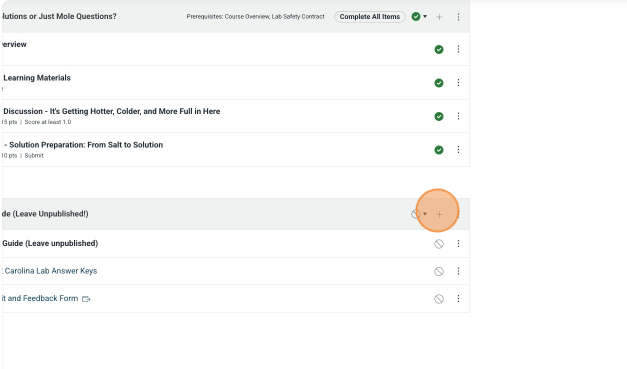Open kebab menu for Overview item
This screenshot has width=627, height=369.
(458, 49)
